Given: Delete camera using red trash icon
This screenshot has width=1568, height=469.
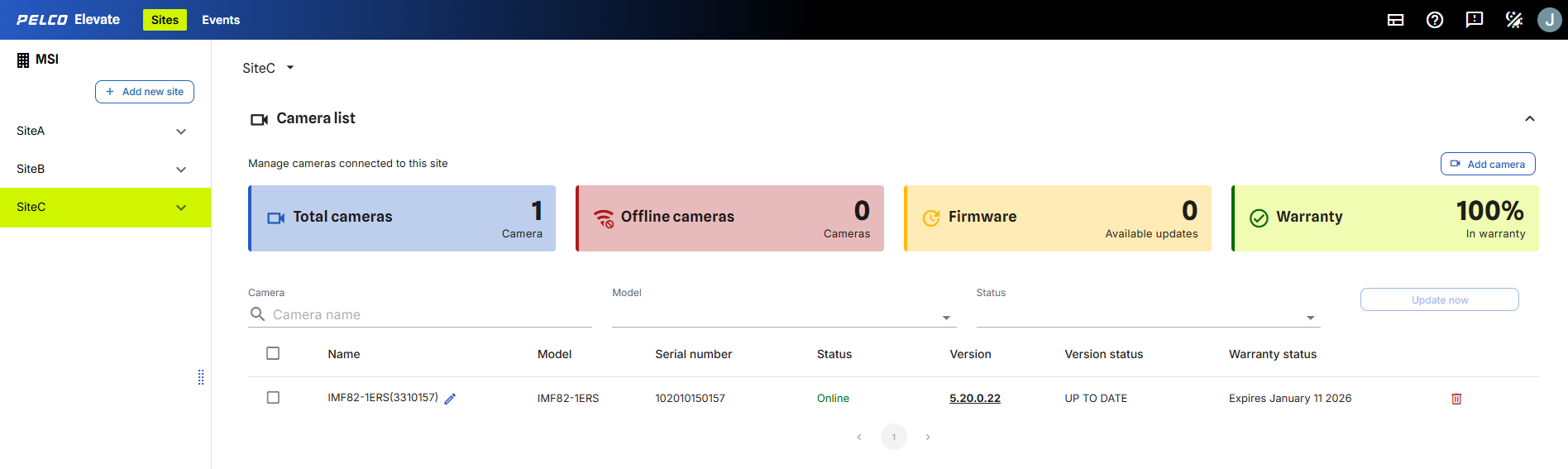Looking at the screenshot, I should 1456,399.
